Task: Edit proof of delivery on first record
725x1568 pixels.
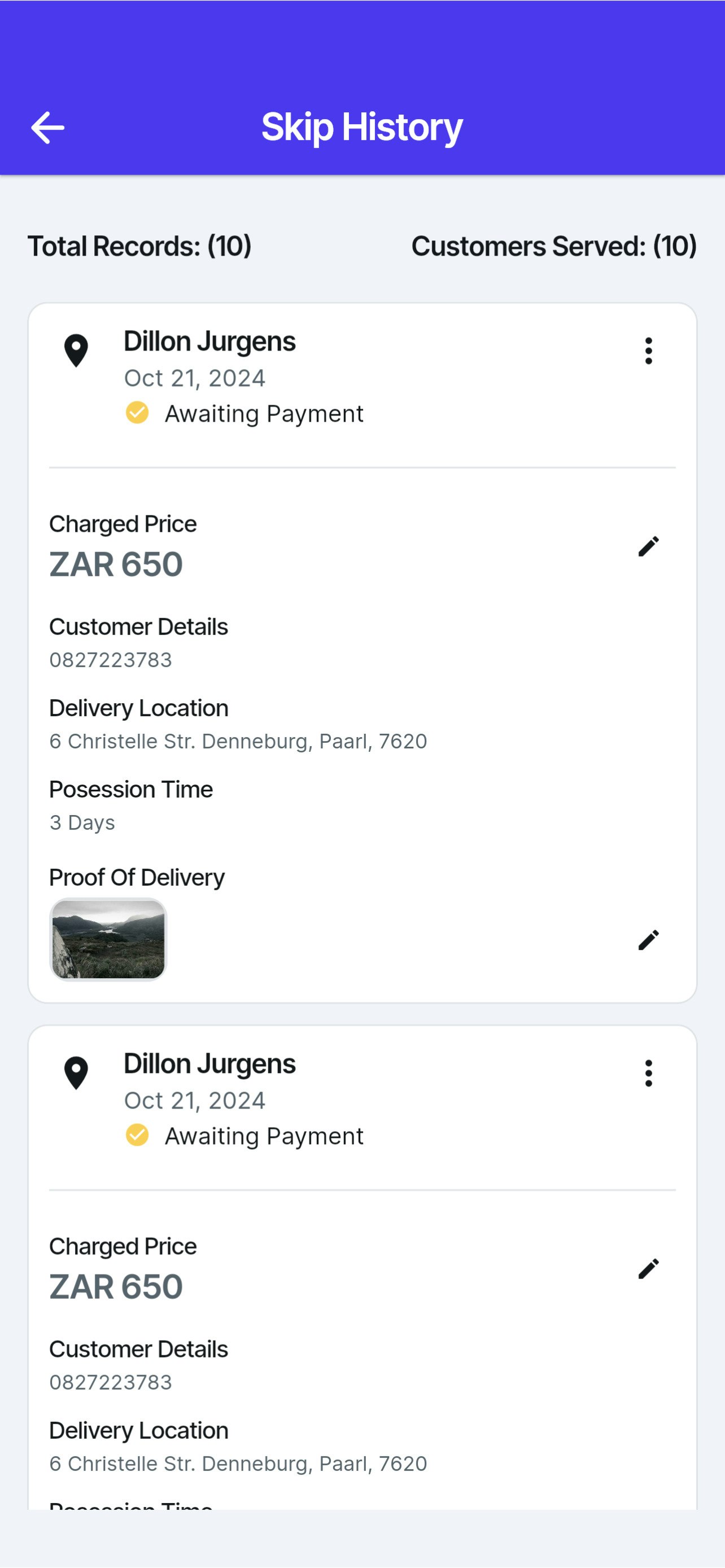Action: pos(648,940)
